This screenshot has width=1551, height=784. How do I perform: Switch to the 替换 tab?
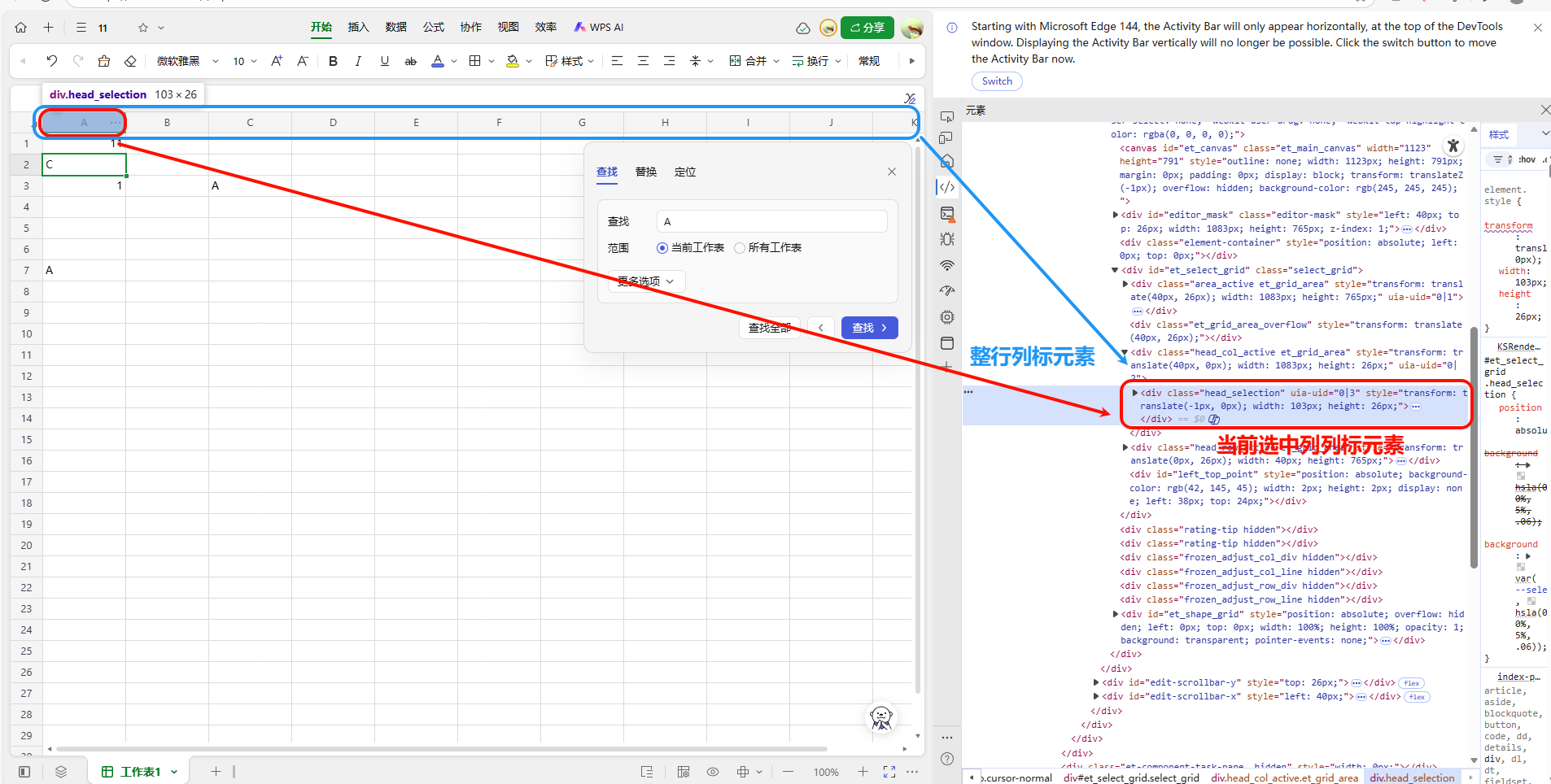(646, 172)
